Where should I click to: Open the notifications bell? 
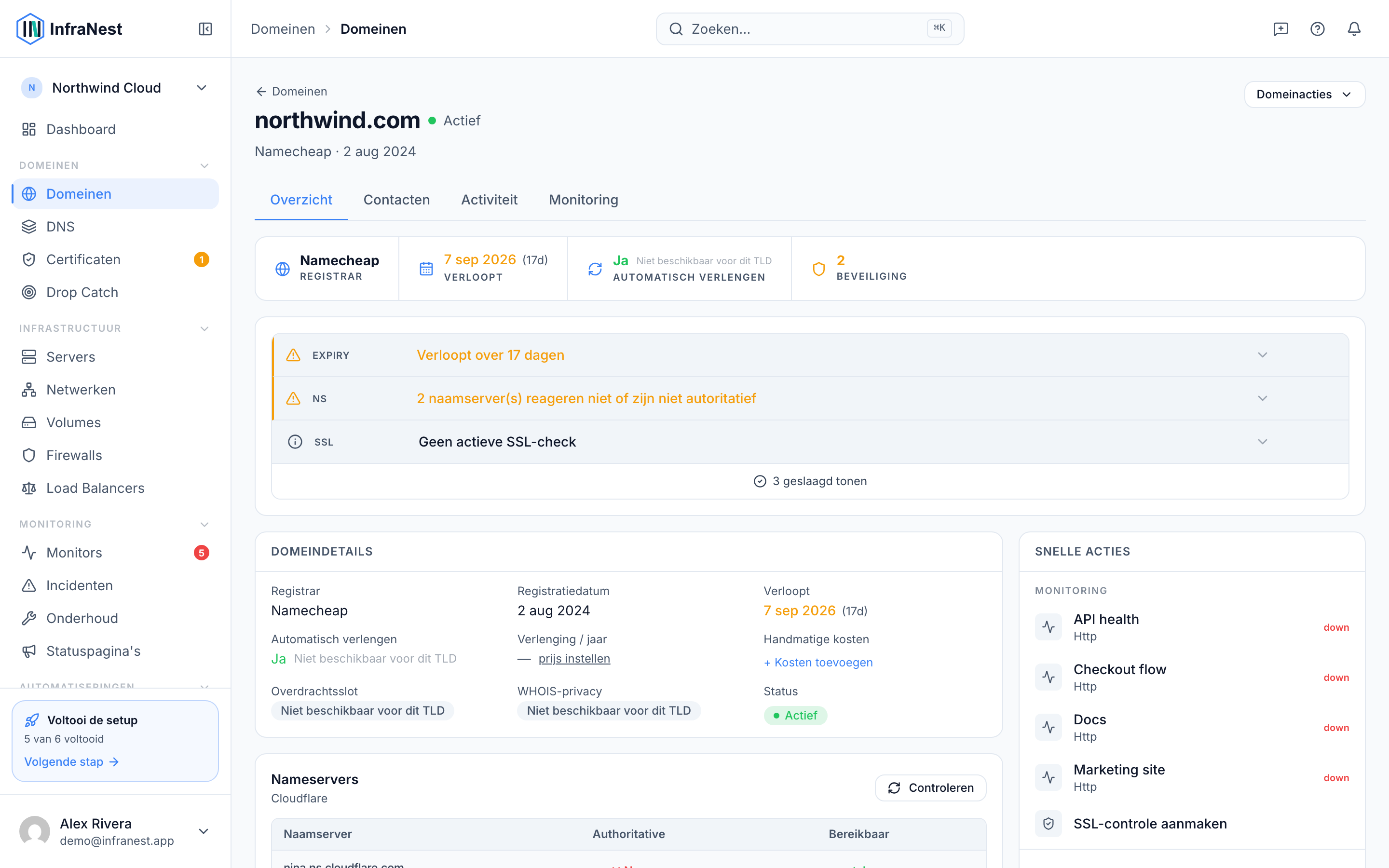[1354, 29]
